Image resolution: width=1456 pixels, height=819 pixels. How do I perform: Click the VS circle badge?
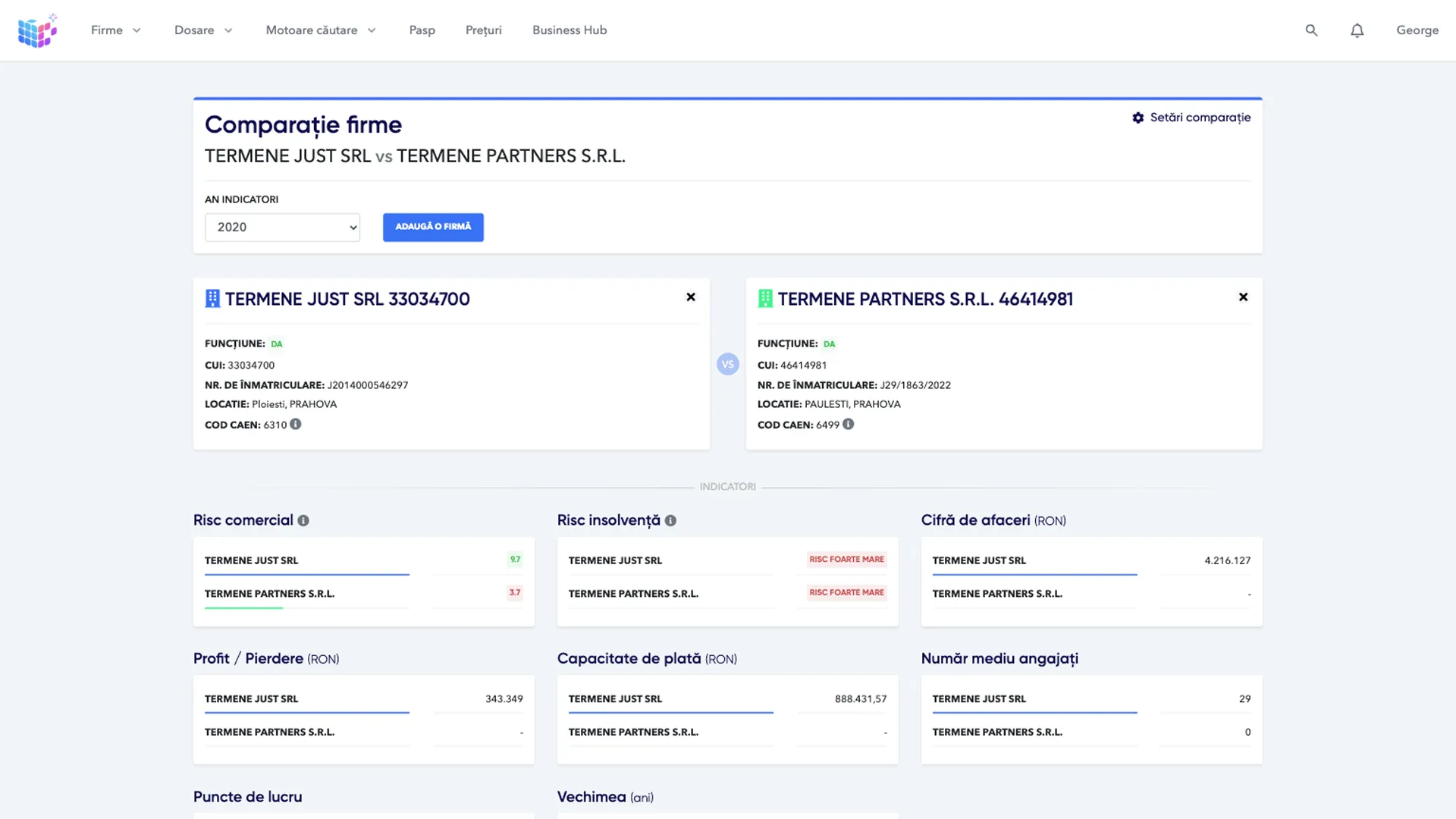point(728,364)
